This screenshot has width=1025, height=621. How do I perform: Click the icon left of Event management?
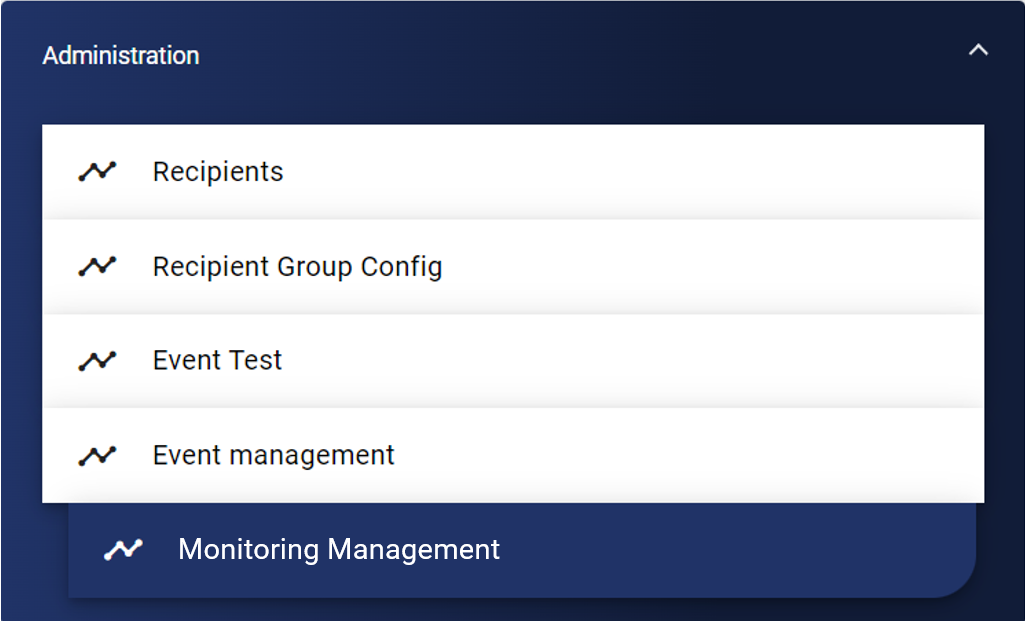pyautogui.click(x=97, y=456)
